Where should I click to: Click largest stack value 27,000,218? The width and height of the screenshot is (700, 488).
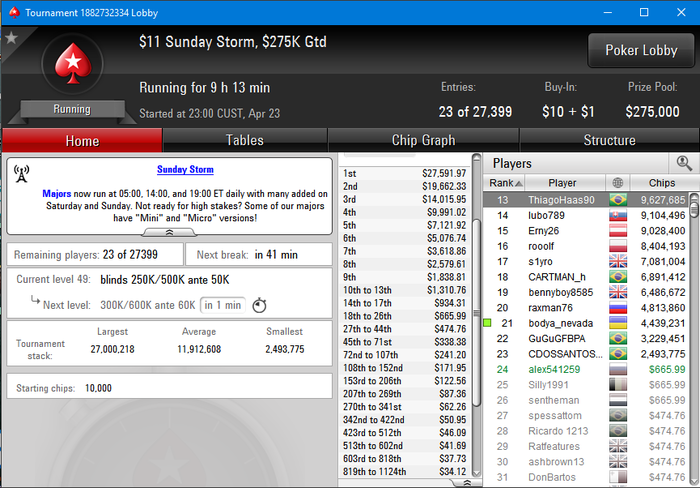tap(112, 349)
